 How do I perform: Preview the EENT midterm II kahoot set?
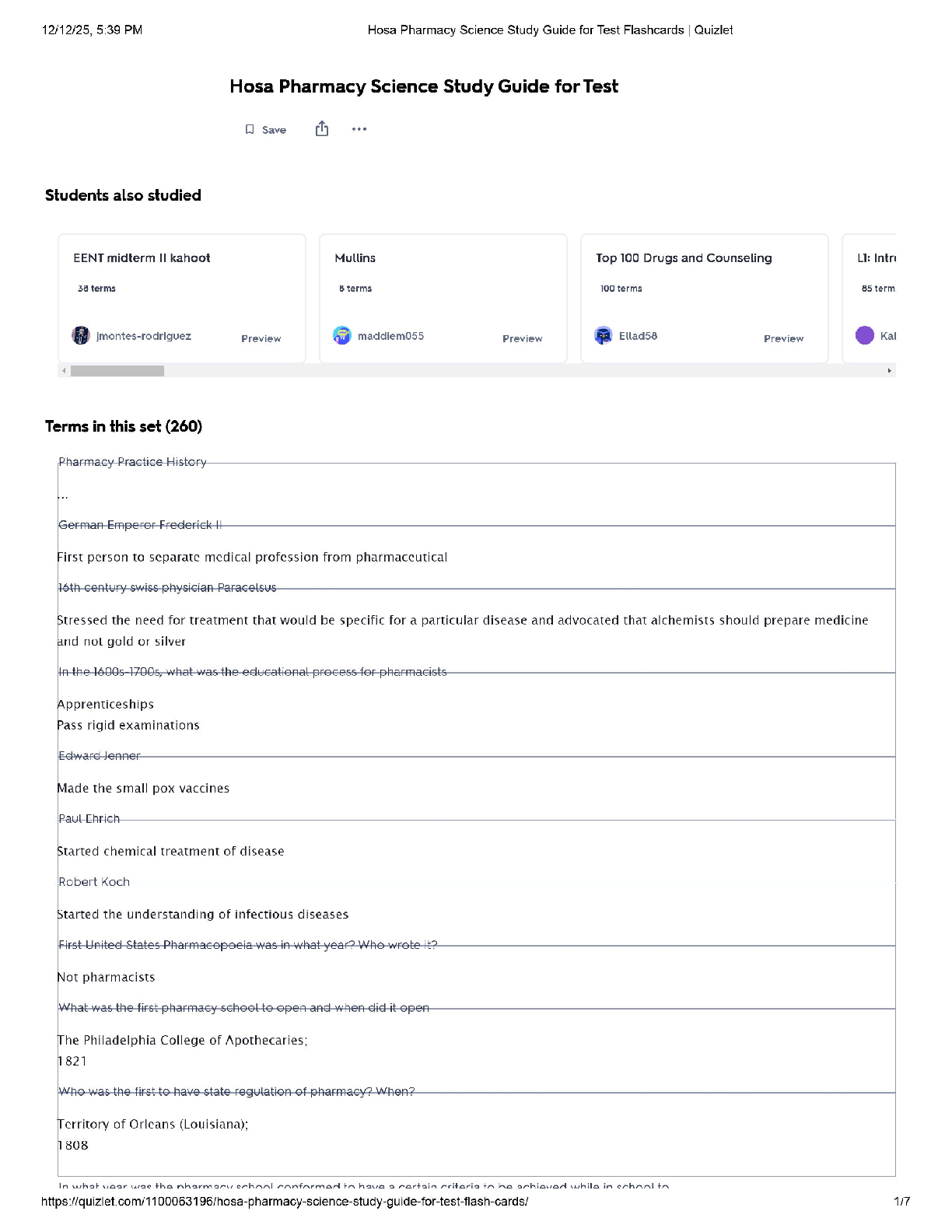point(261,338)
